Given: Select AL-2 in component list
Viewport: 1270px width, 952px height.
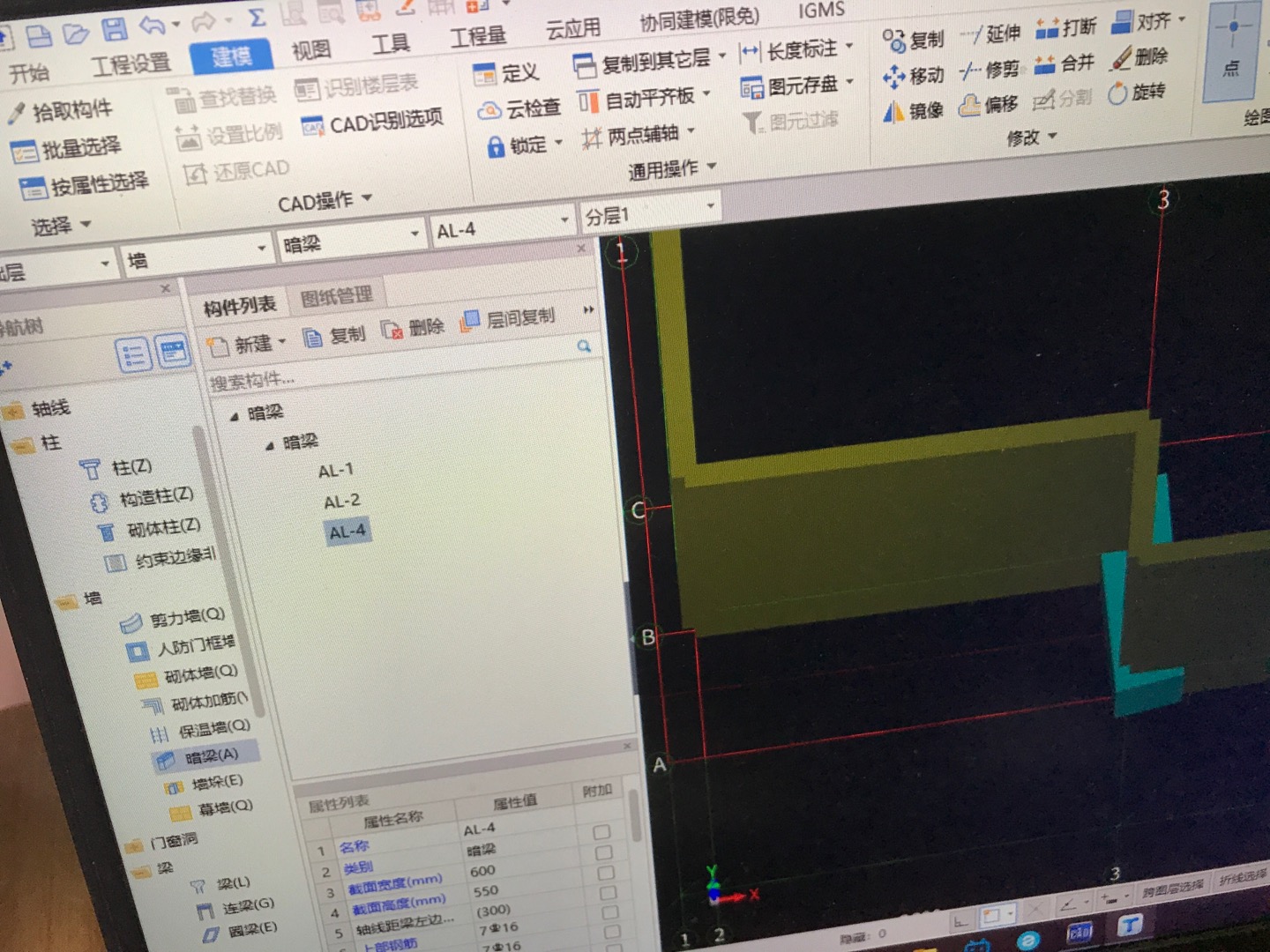Looking at the screenshot, I should pyautogui.click(x=341, y=502).
